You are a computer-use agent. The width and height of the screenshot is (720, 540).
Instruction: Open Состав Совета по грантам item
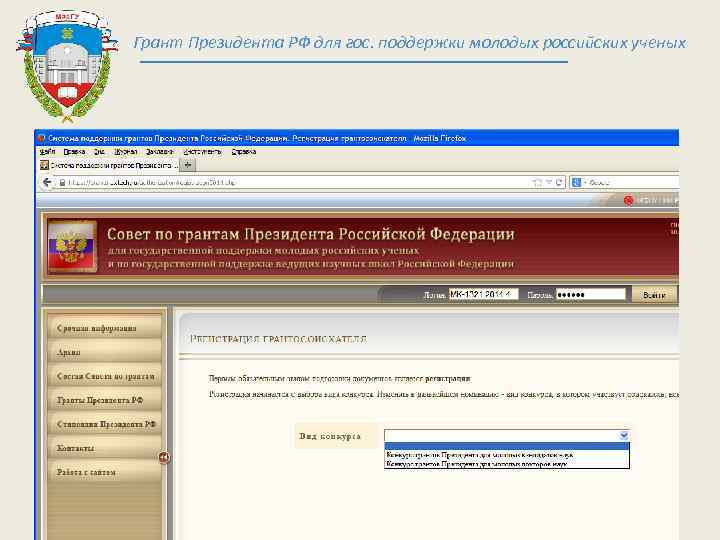[105, 376]
